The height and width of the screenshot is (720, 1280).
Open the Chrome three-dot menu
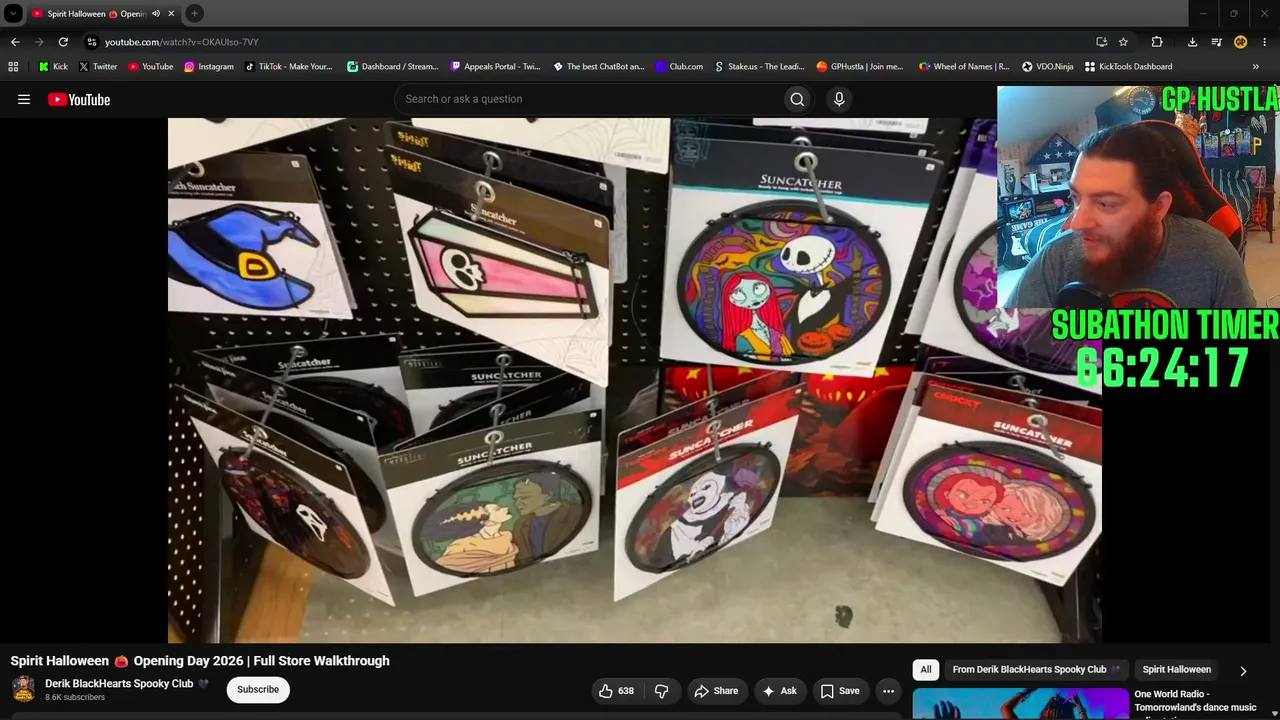1265,42
